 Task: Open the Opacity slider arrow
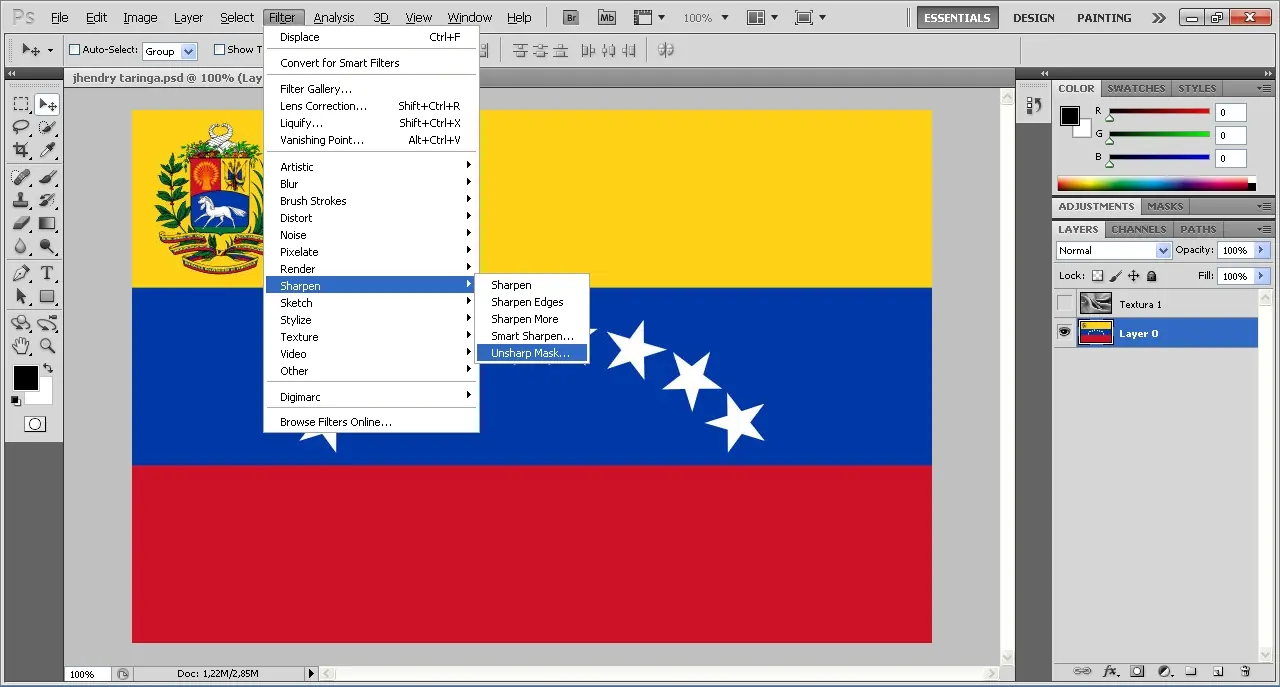(1261, 250)
